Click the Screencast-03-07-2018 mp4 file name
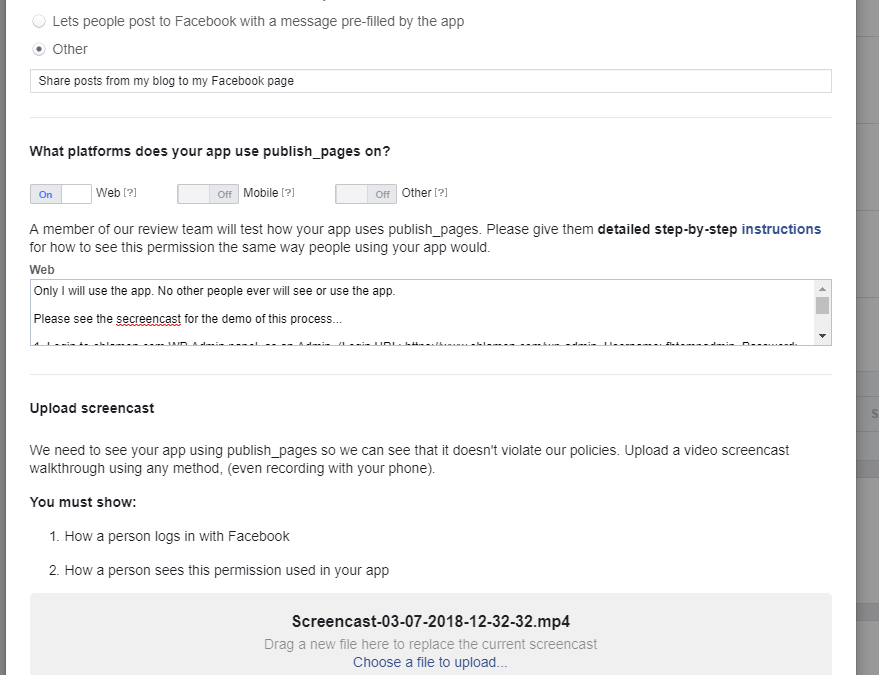879x675 pixels. (431, 622)
